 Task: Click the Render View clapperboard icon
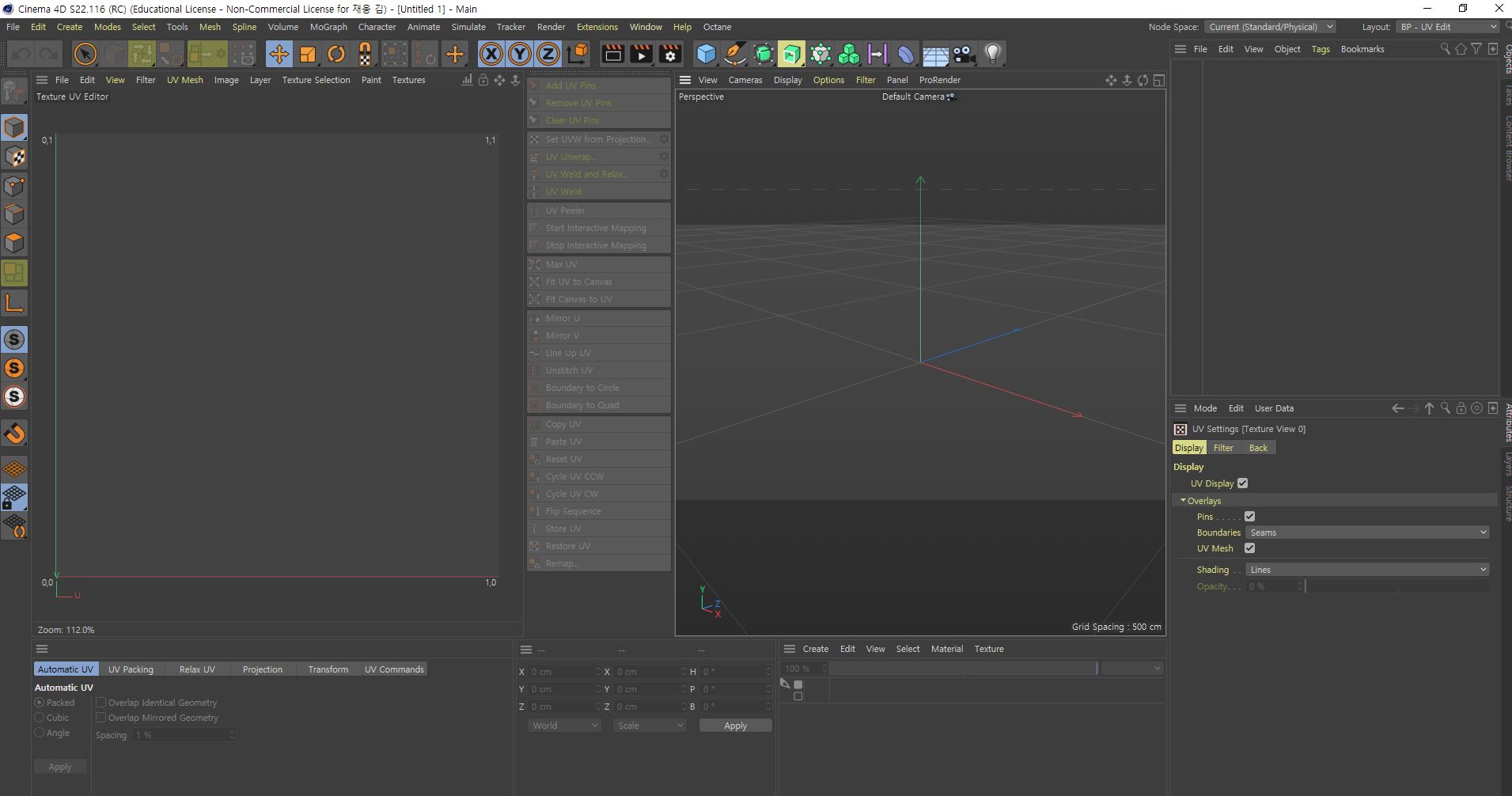click(612, 54)
